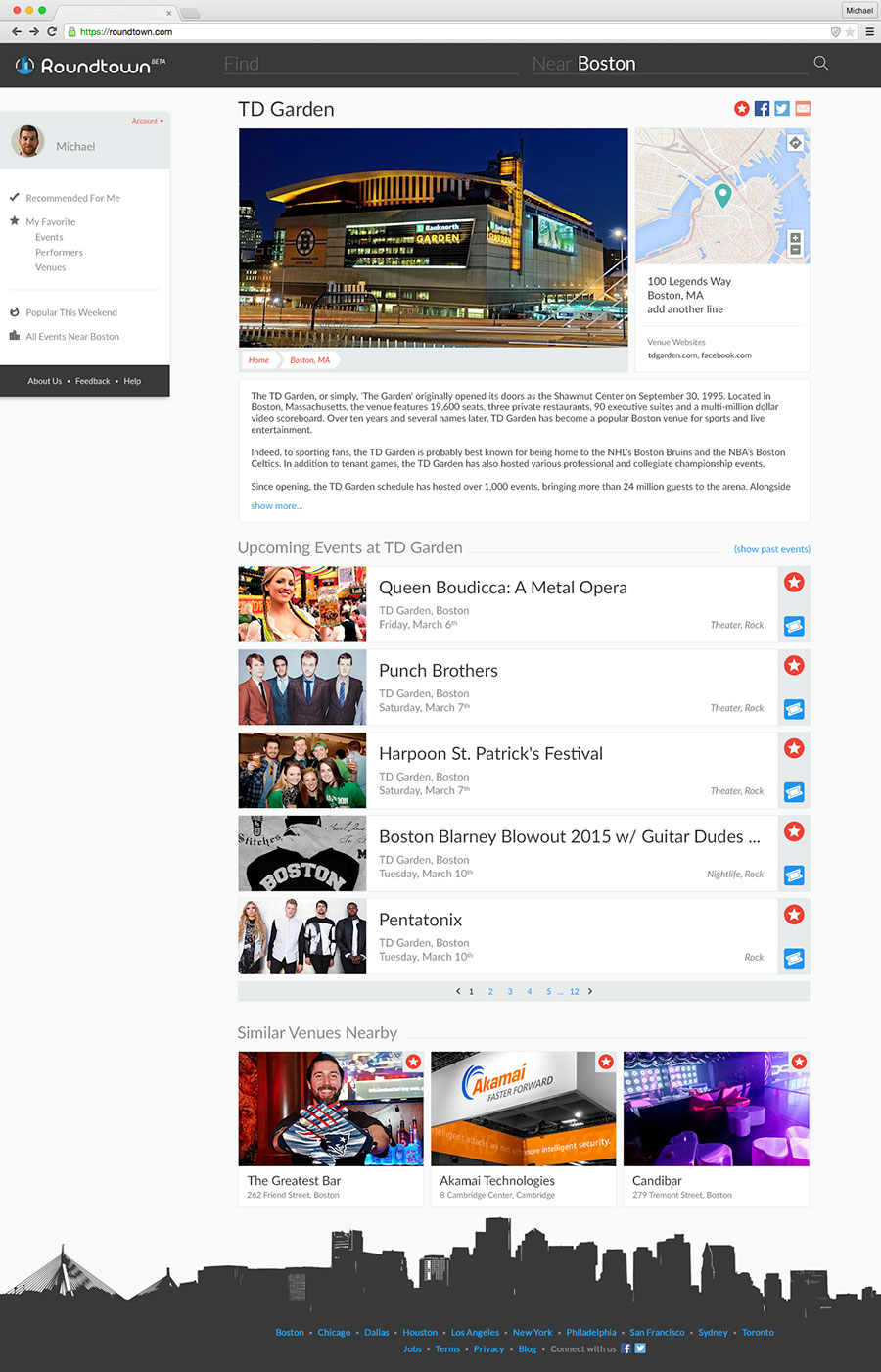Get tickets for Boston Blarney Blowout
Screen dimensions: 881x1372
794,875
